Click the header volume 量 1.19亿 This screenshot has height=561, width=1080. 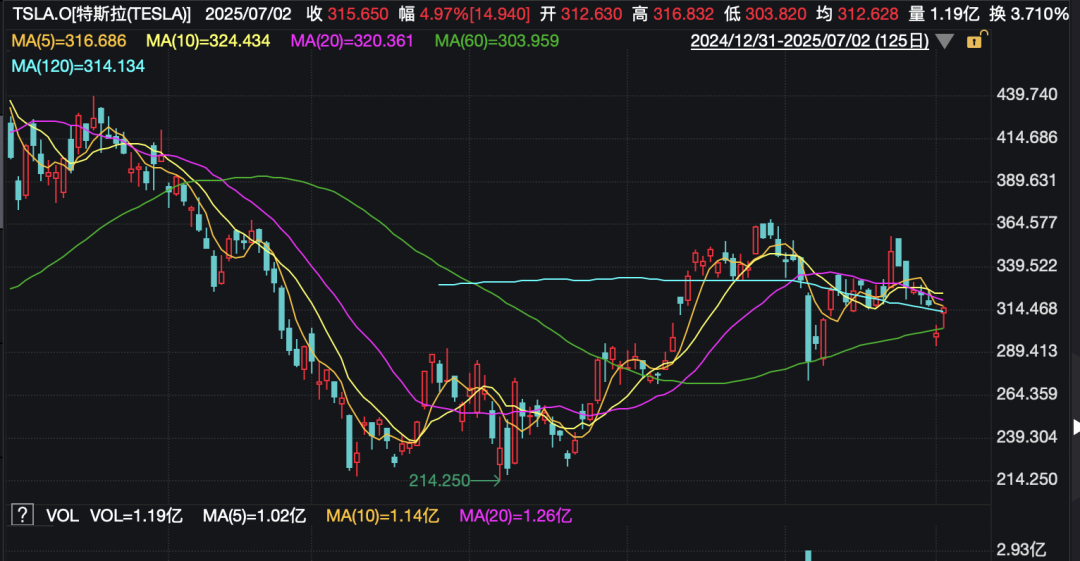944,14
